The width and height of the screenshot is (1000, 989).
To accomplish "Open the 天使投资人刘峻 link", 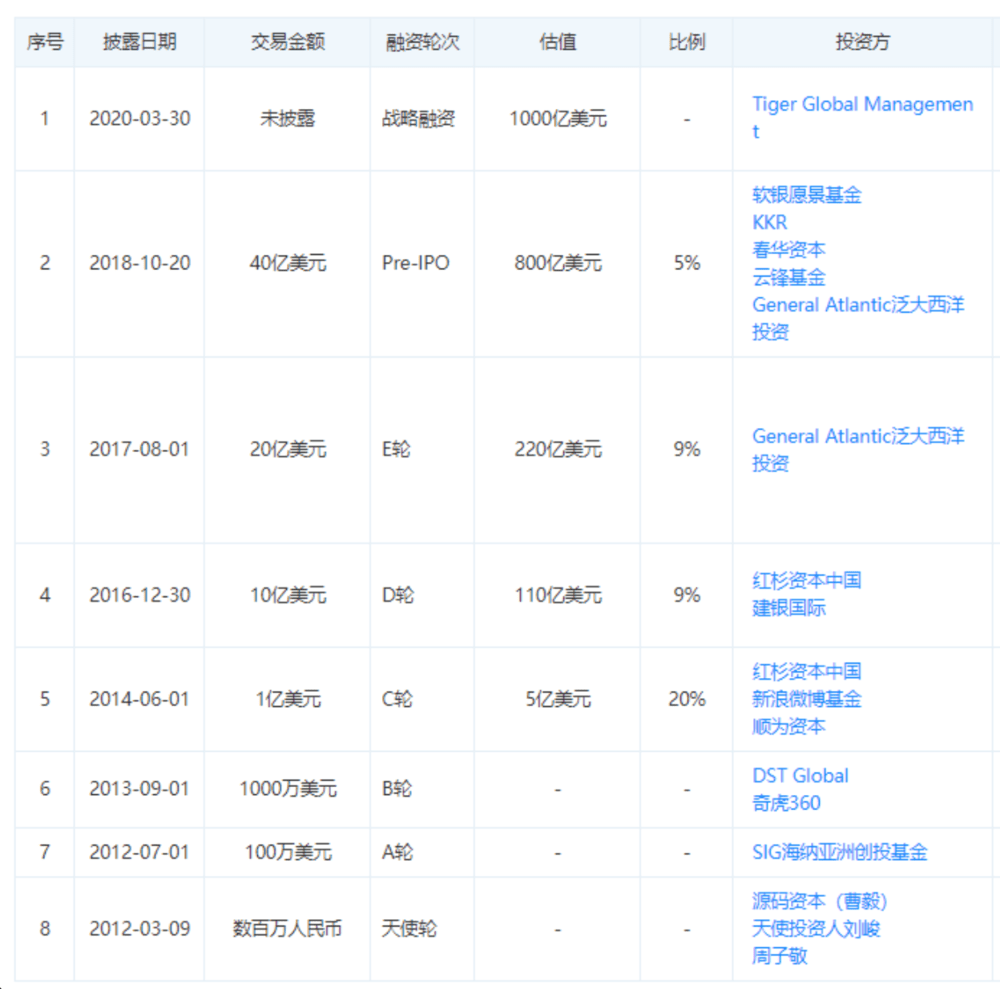I will [x=817, y=928].
